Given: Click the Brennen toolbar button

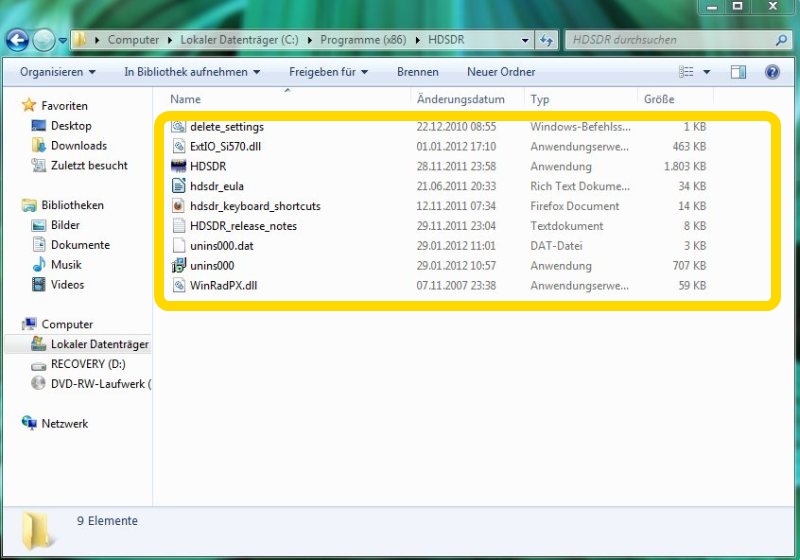Looking at the screenshot, I should (417, 72).
